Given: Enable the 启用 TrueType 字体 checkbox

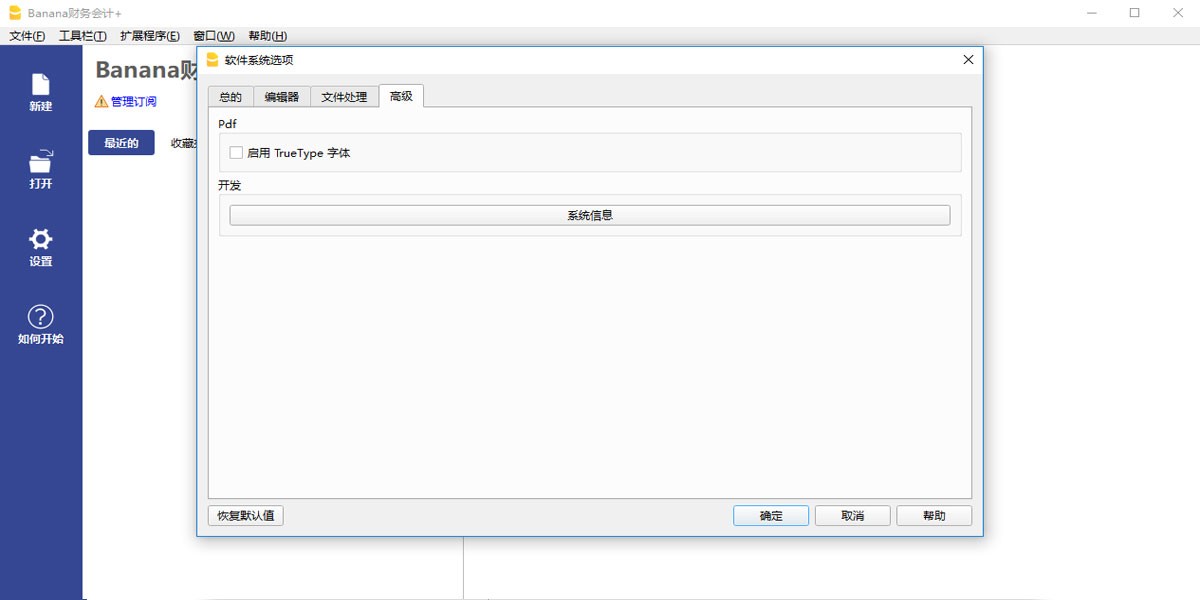Looking at the screenshot, I should [236, 153].
